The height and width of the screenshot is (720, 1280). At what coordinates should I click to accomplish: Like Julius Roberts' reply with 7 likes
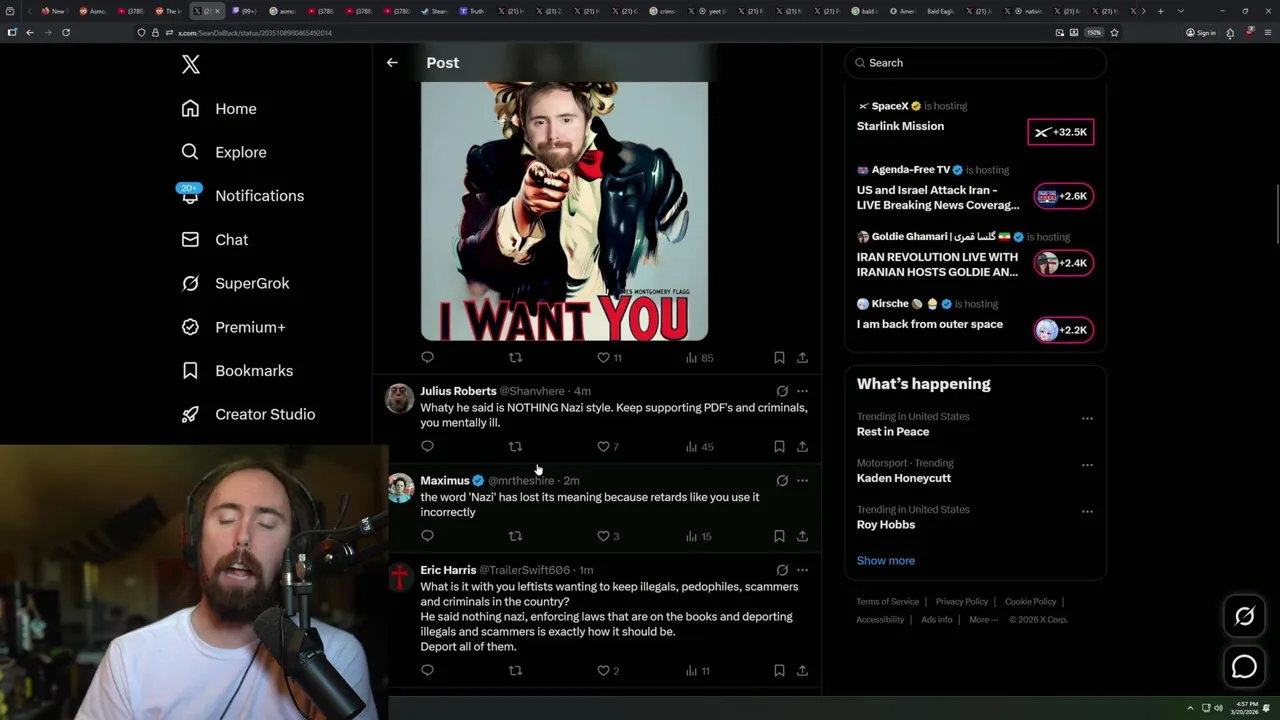pyautogui.click(x=608, y=446)
